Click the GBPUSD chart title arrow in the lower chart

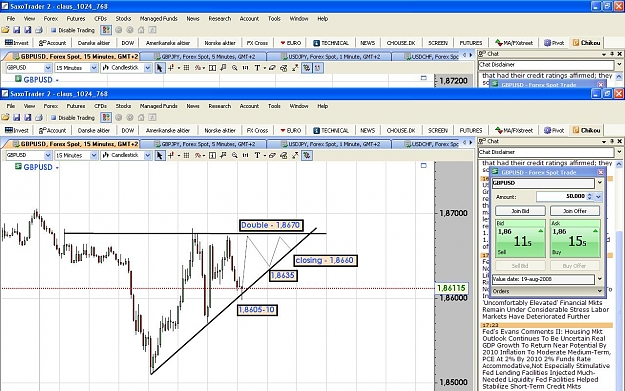coord(57,168)
